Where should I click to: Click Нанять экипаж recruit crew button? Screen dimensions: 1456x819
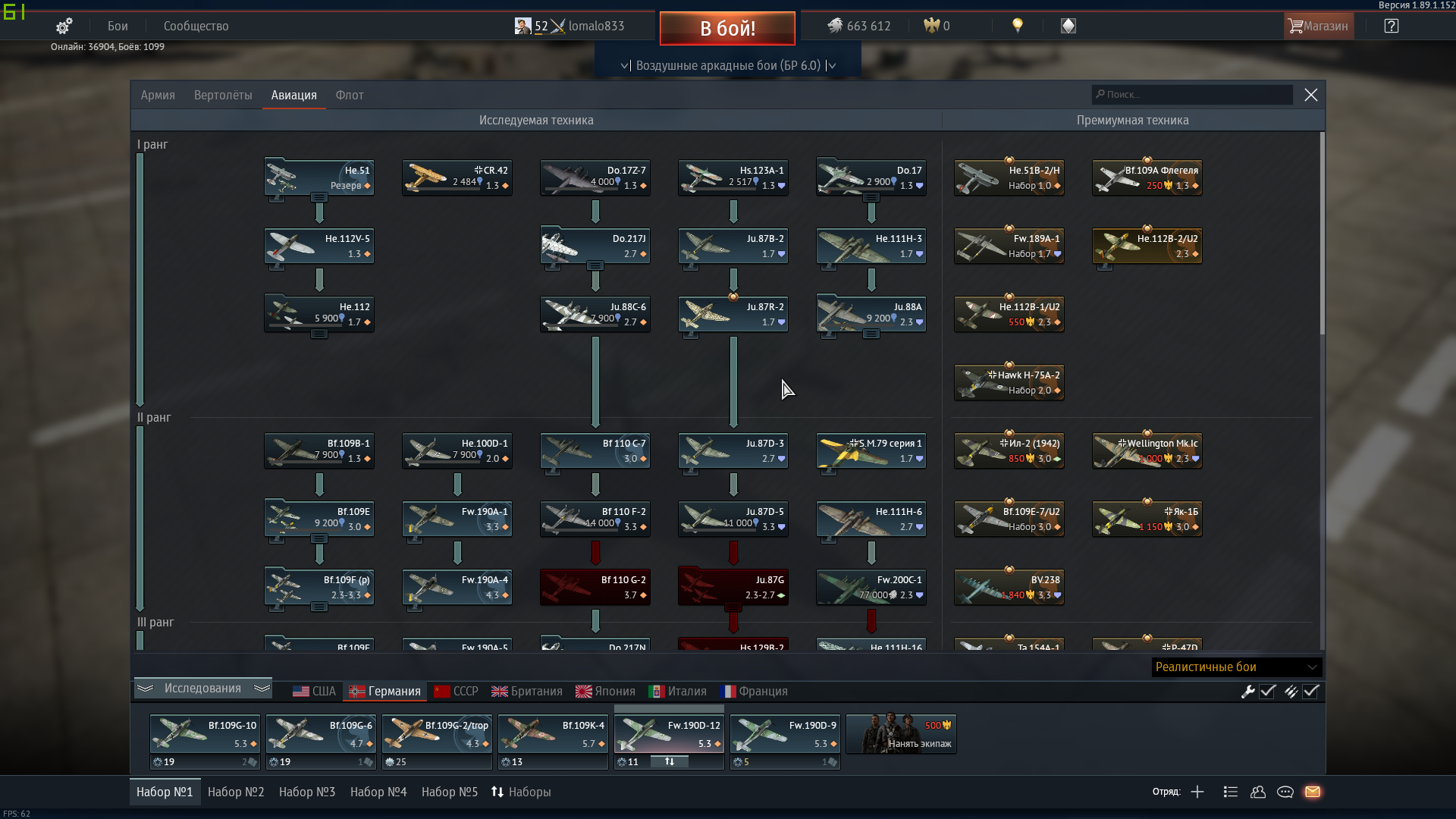click(901, 734)
